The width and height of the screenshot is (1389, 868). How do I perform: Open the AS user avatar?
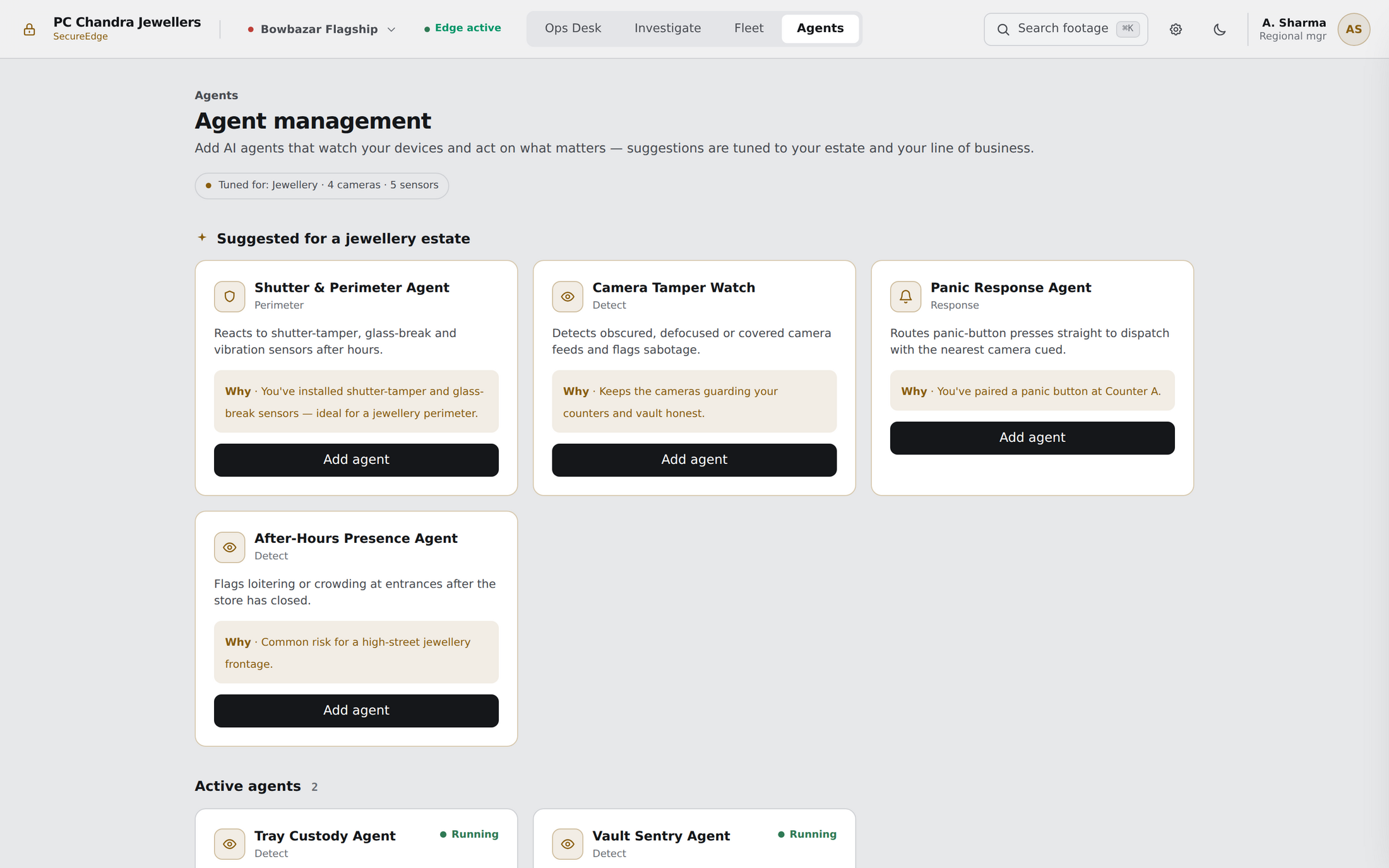(1354, 29)
